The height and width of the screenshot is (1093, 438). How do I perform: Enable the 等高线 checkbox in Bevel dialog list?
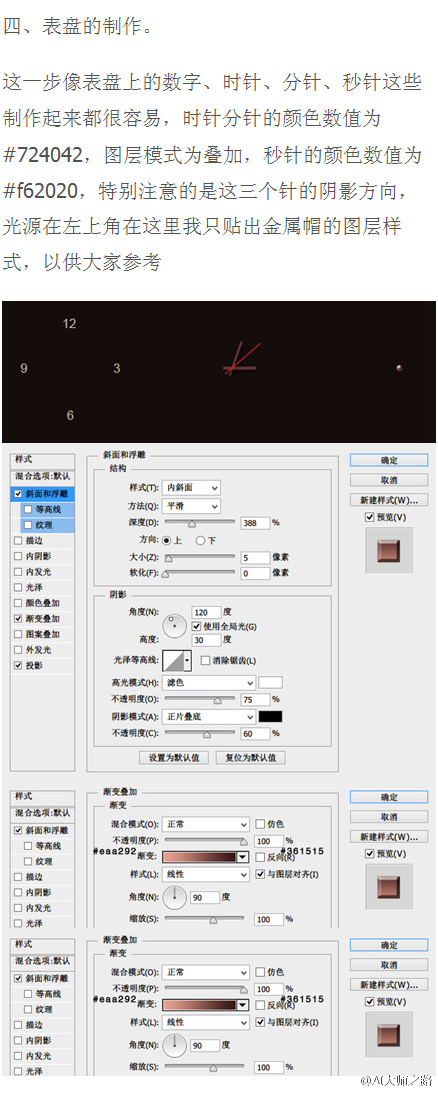28,510
